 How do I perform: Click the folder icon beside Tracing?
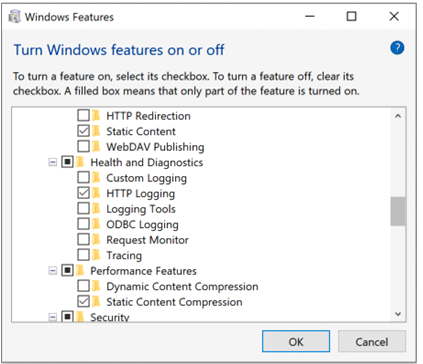[96, 255]
